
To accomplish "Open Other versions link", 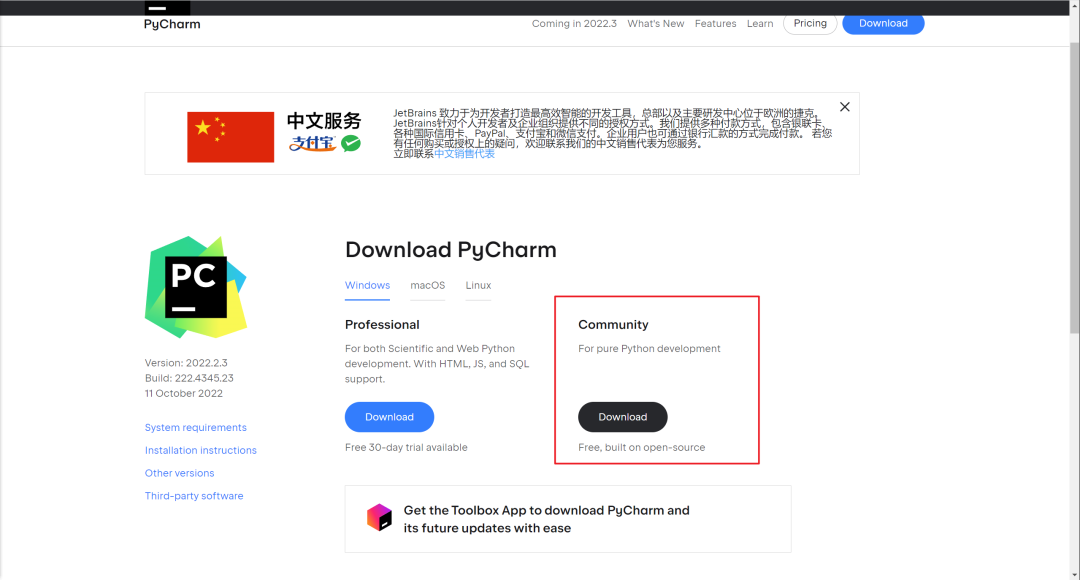I will pos(179,473).
